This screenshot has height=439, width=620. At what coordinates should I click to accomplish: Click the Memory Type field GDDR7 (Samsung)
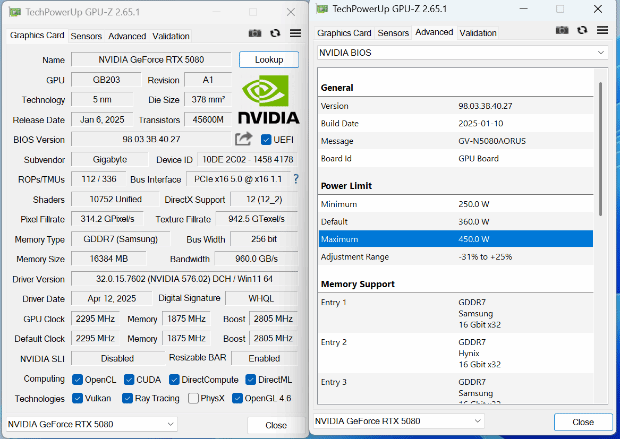pos(121,239)
